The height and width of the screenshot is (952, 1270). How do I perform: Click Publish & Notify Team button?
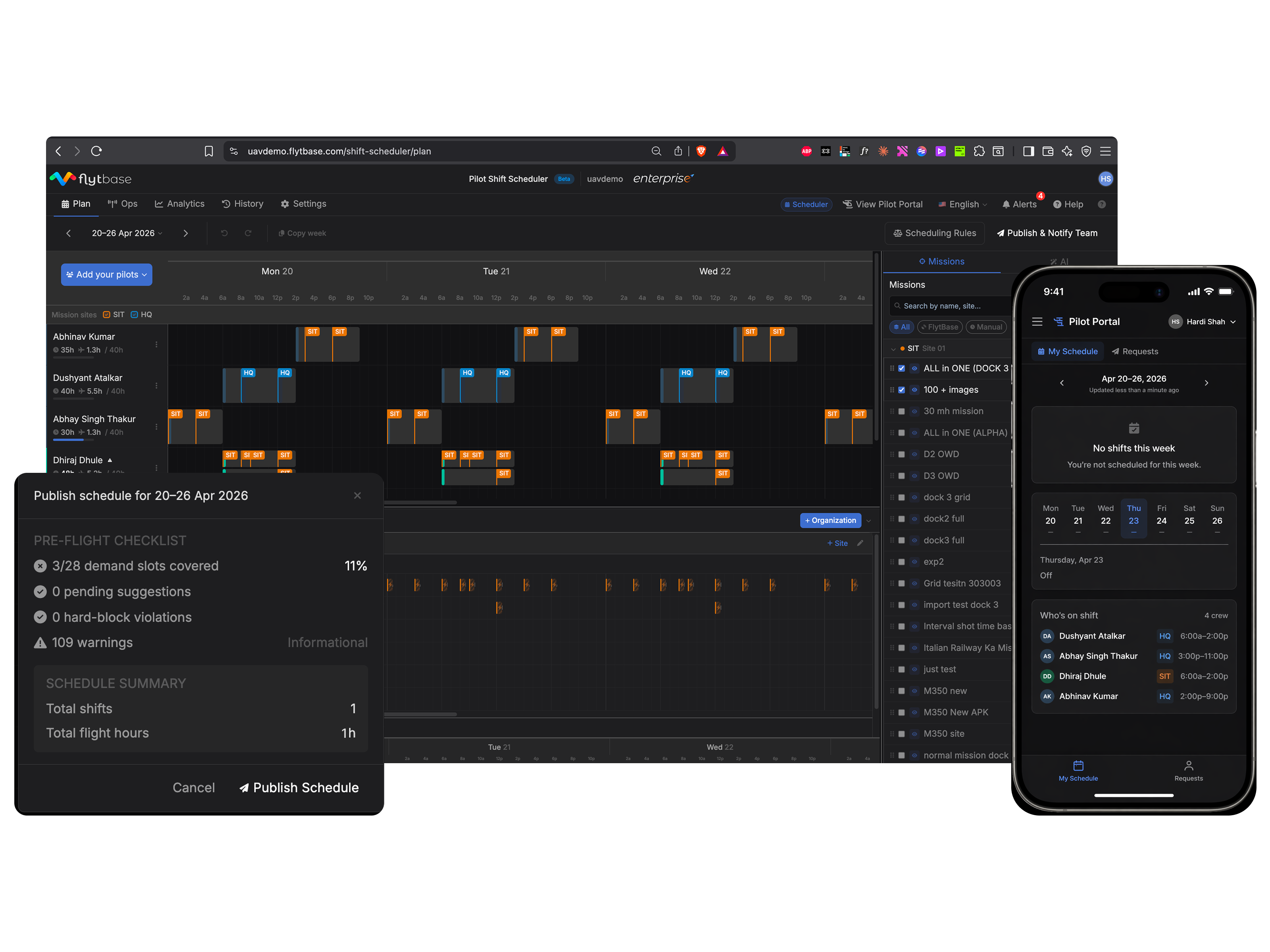click(x=1047, y=233)
